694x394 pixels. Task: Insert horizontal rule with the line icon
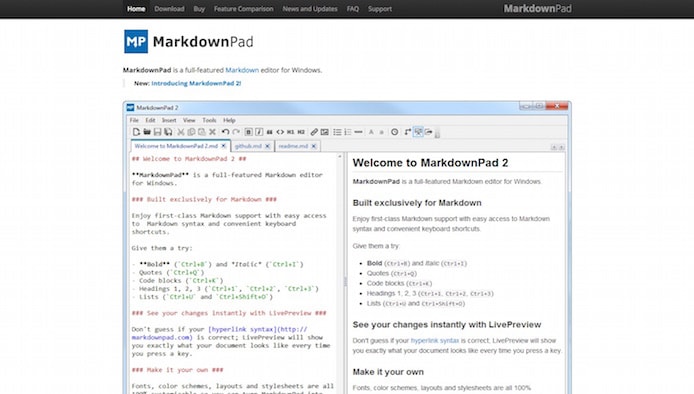click(359, 132)
